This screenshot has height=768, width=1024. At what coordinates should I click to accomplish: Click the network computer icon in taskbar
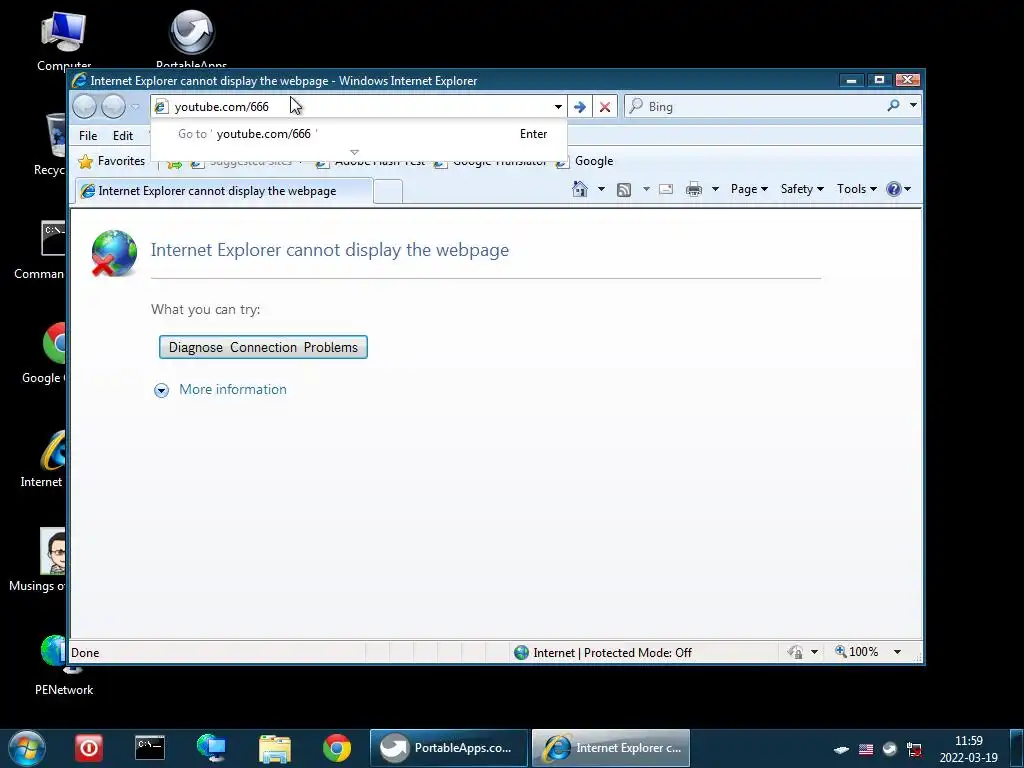pos(212,748)
